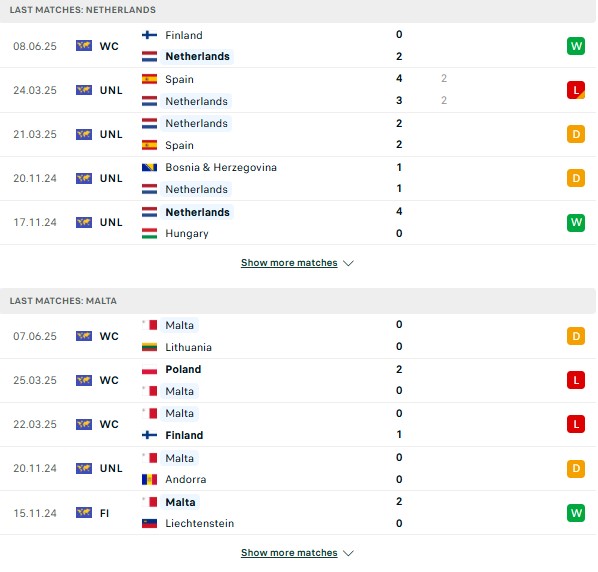598x572 pixels.
Task: Open the Poland team link
Action: 183,369
